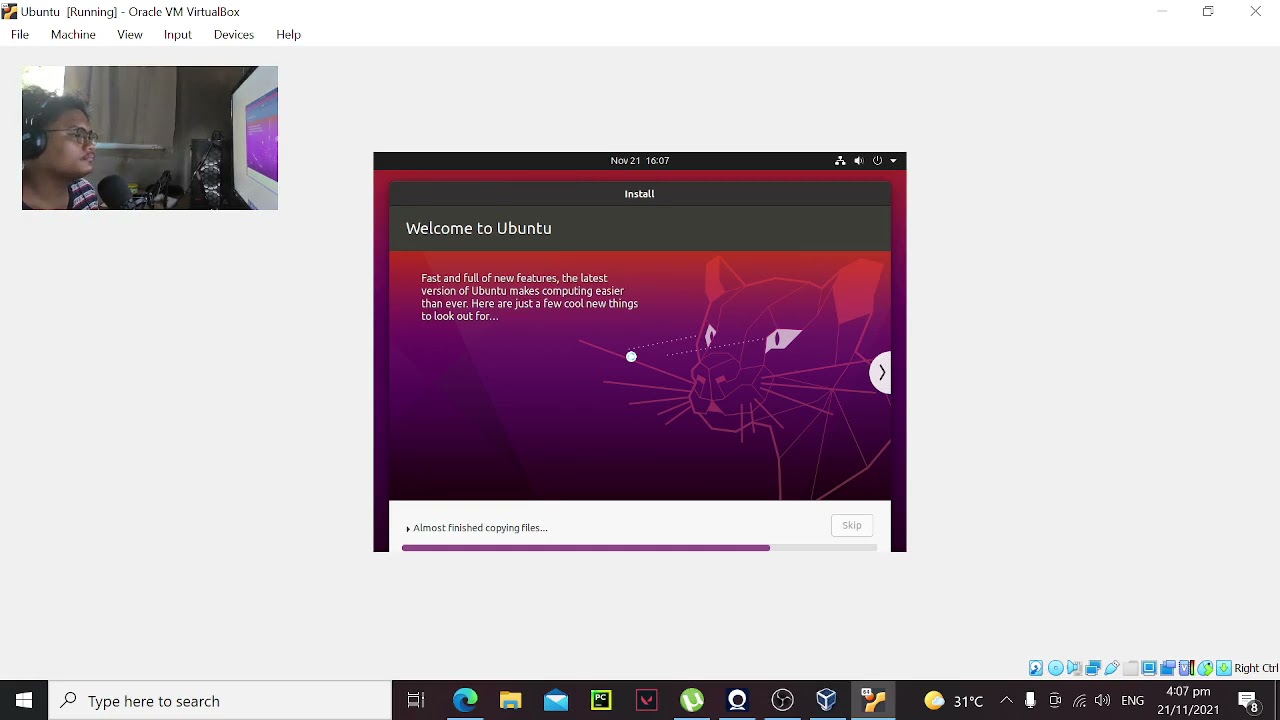Image resolution: width=1280 pixels, height=720 pixels.
Task: Go to next slide with right chevron
Action: [881, 373]
